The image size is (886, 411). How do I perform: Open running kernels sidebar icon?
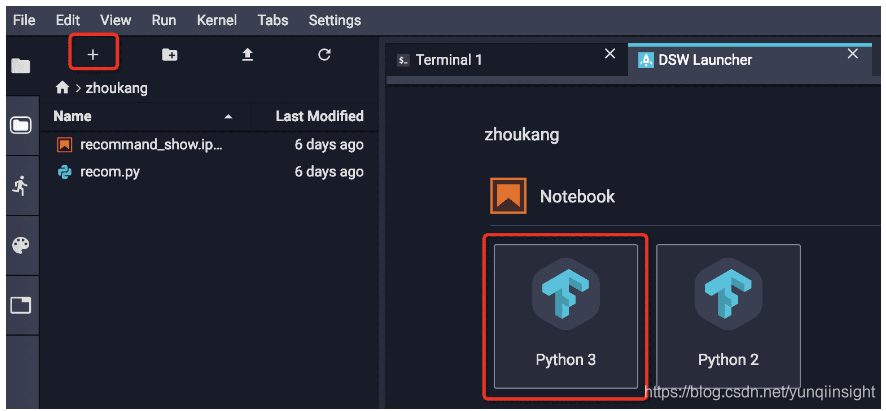(x=20, y=185)
